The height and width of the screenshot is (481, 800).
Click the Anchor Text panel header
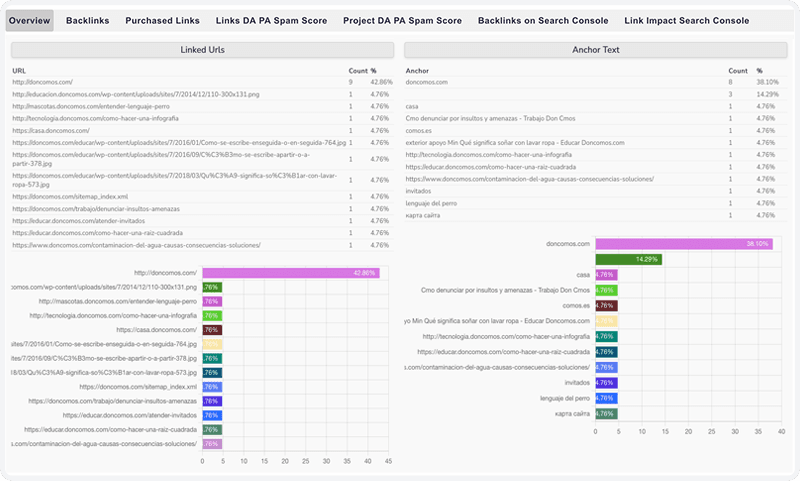[x=595, y=50]
